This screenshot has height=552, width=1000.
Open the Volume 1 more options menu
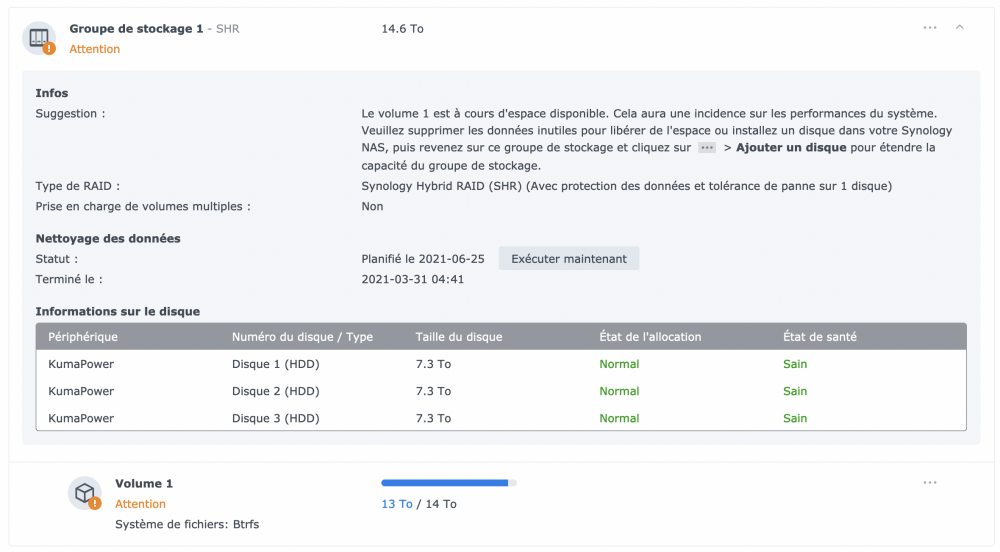click(x=930, y=483)
